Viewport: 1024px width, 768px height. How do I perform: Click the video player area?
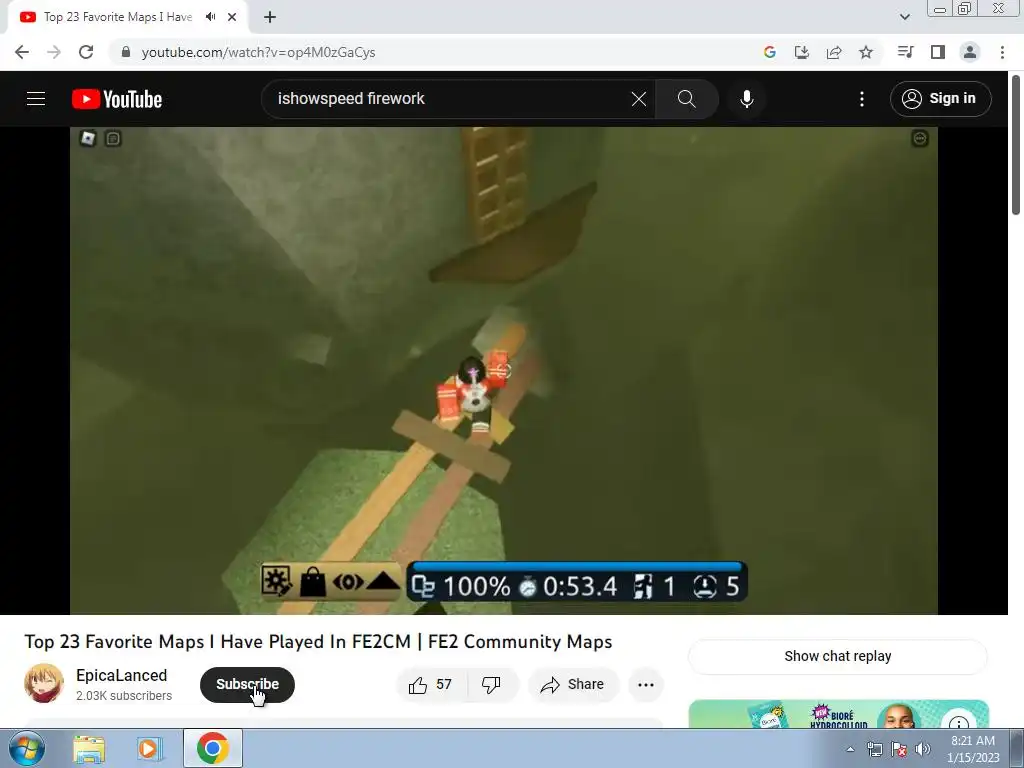coord(504,370)
